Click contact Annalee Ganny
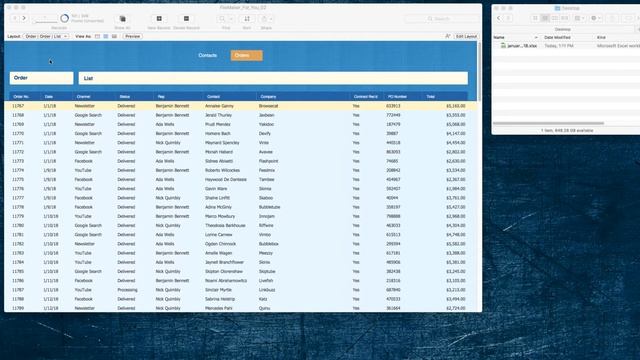The height and width of the screenshot is (360, 640). [x=219, y=106]
